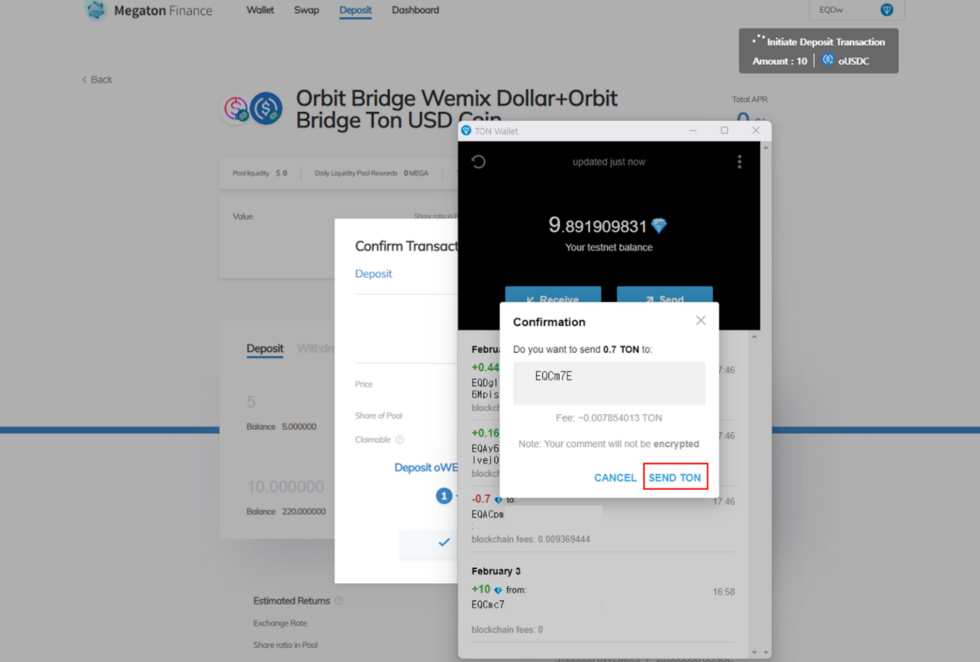Viewport: 980px width, 662px height.
Task: Click the oUSDC icon in notification
Action: point(828,60)
